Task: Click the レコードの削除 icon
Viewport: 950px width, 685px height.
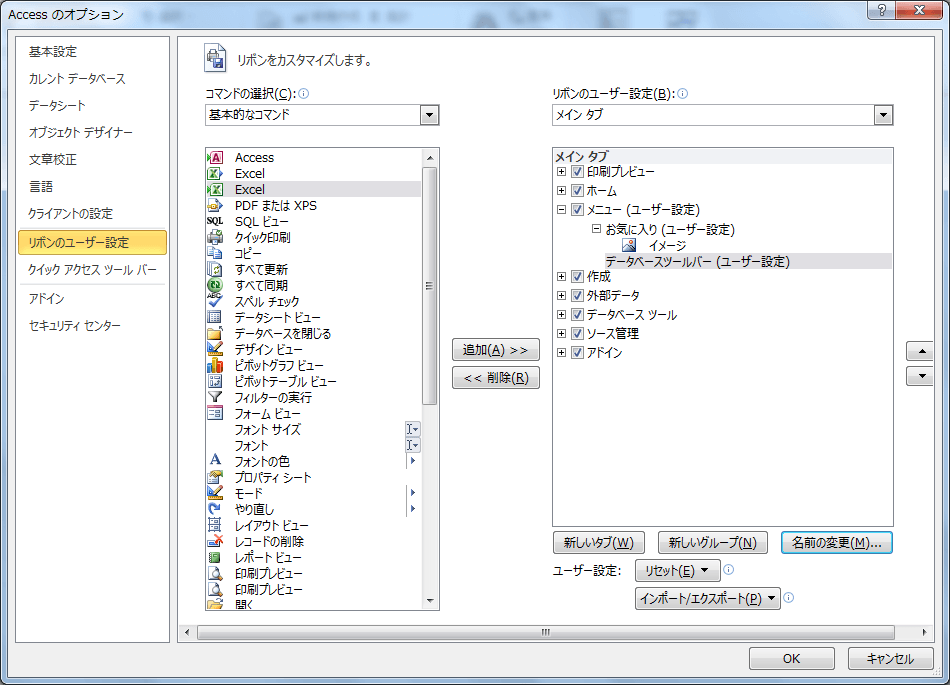Action: (215, 541)
